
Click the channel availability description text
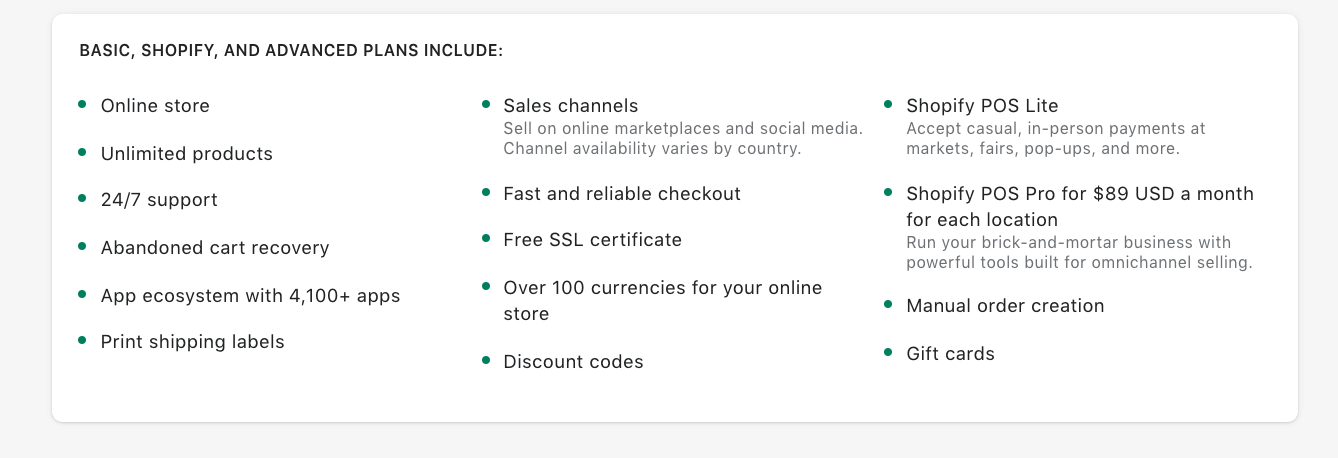pyautogui.click(x=683, y=139)
